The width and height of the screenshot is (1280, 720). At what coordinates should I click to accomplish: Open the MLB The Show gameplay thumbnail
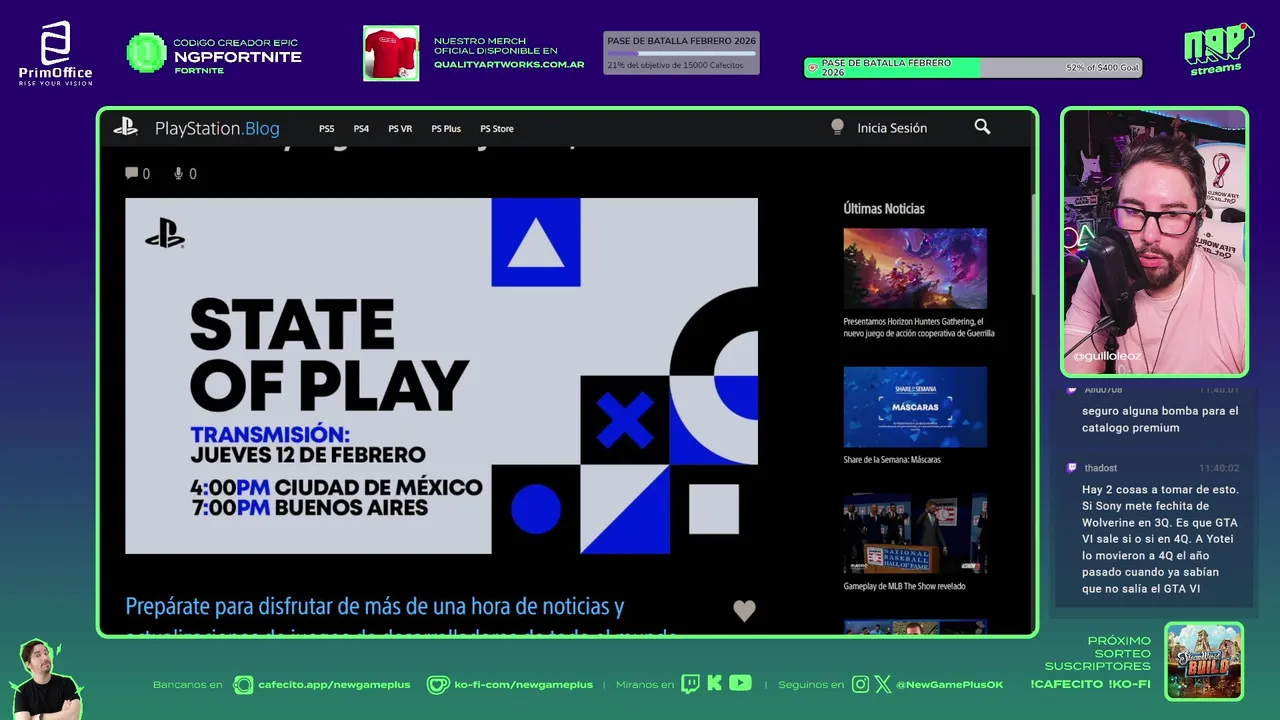tap(915, 533)
